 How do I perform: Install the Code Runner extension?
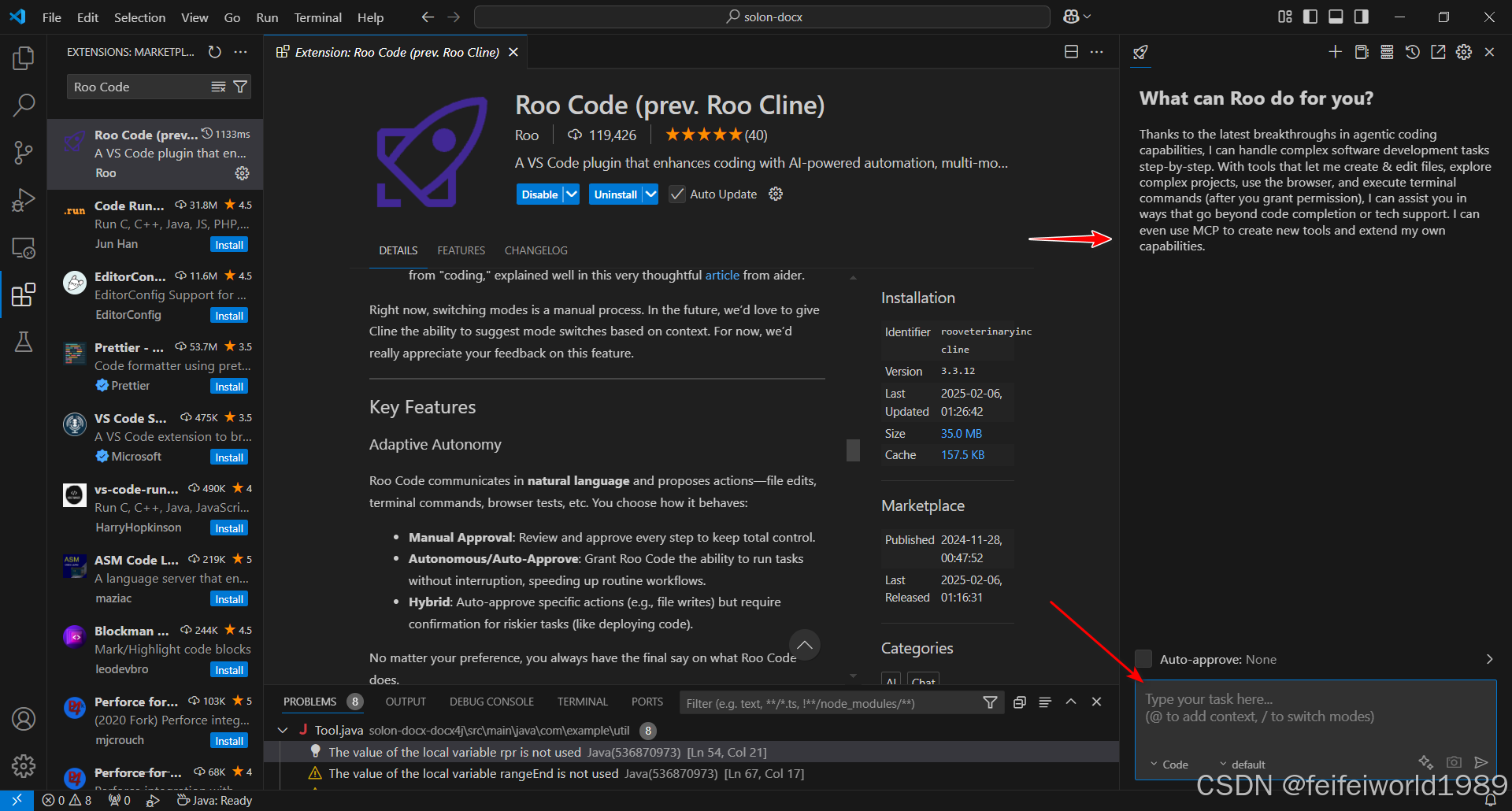coord(229,245)
